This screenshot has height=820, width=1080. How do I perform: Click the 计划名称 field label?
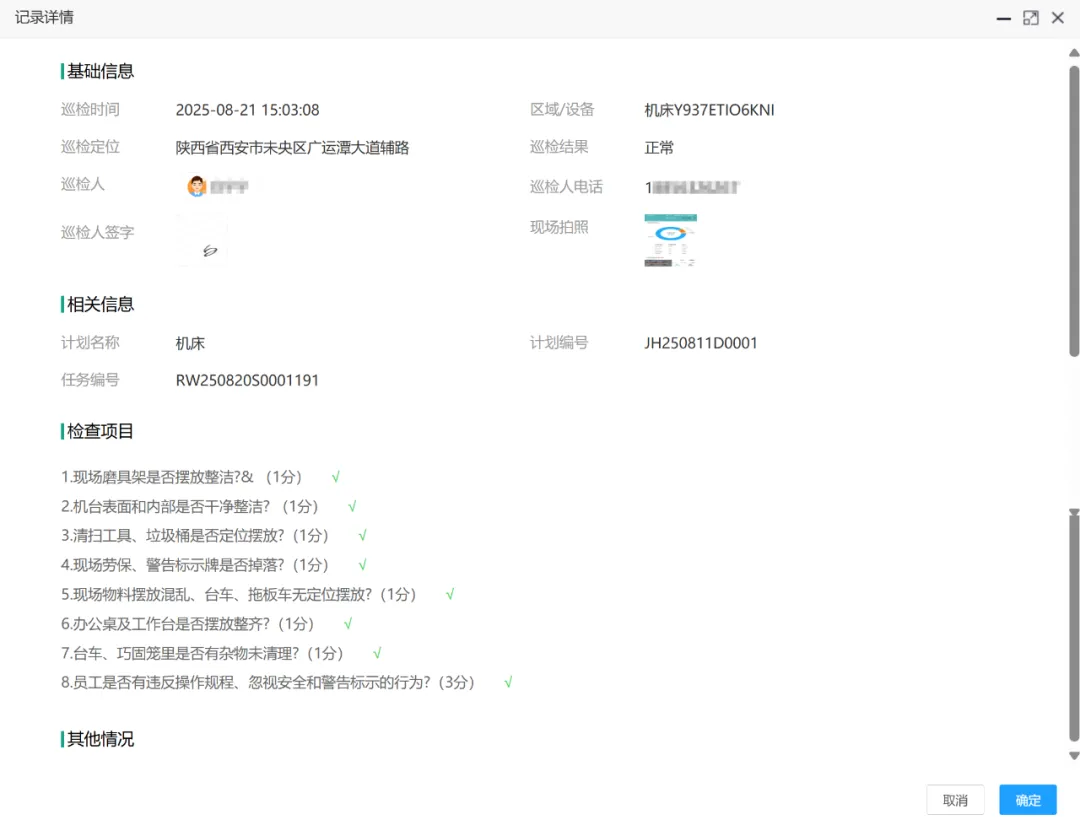(90, 342)
